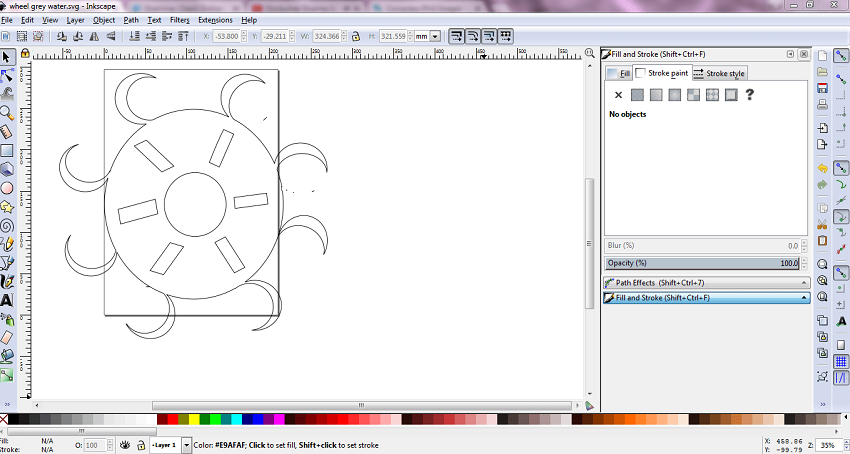Click the Linear gradient paint button
The width and height of the screenshot is (850, 454).
(656, 95)
